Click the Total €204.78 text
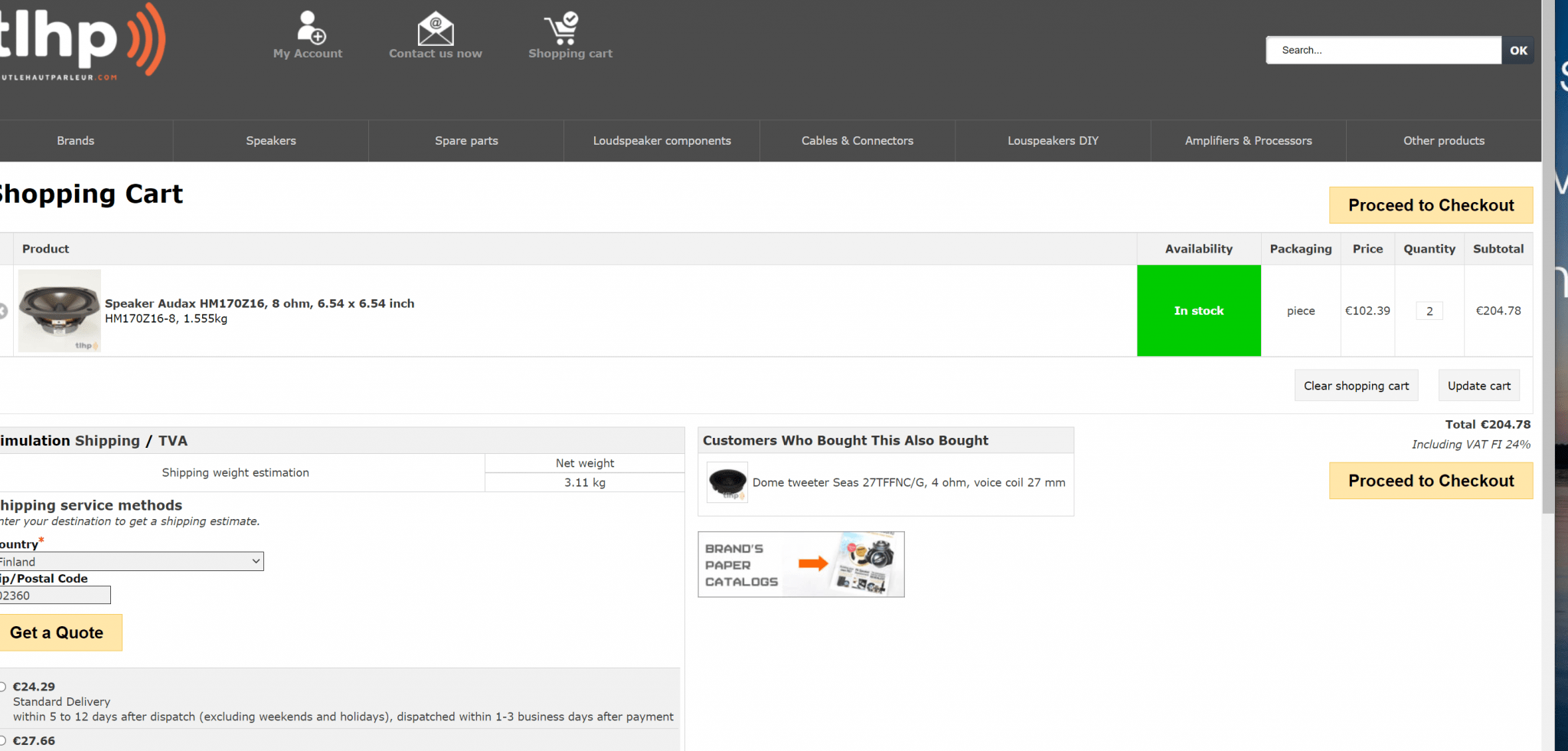 coord(1488,424)
